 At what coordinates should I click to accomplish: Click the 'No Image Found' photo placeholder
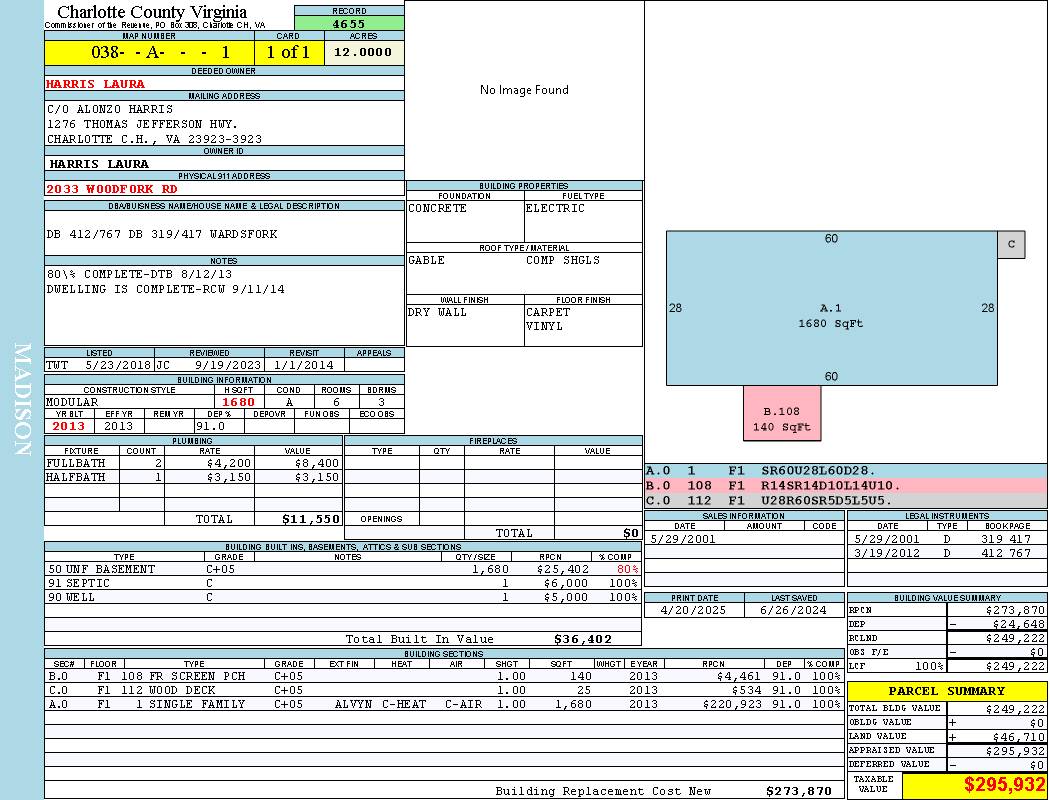tap(524, 90)
